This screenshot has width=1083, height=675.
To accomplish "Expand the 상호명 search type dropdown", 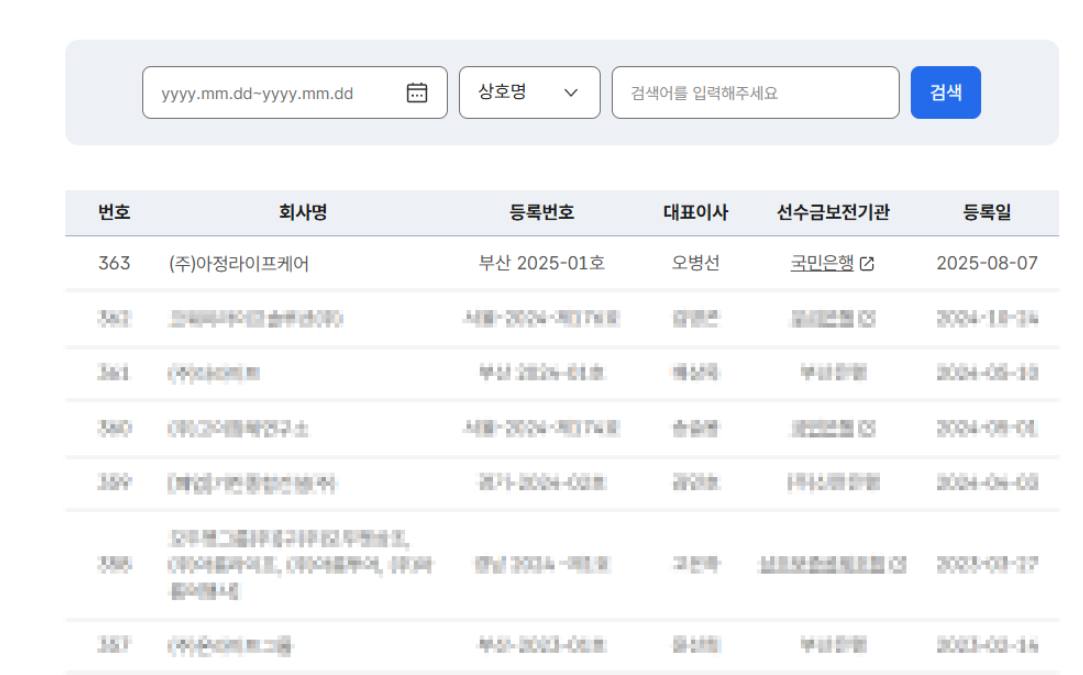I will [x=529, y=93].
